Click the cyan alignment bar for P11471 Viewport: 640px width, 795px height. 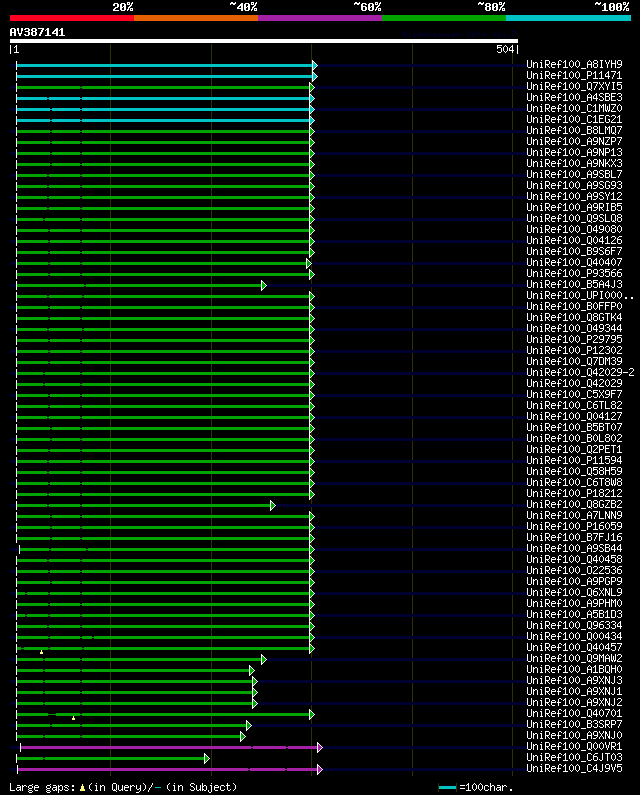tap(164, 77)
